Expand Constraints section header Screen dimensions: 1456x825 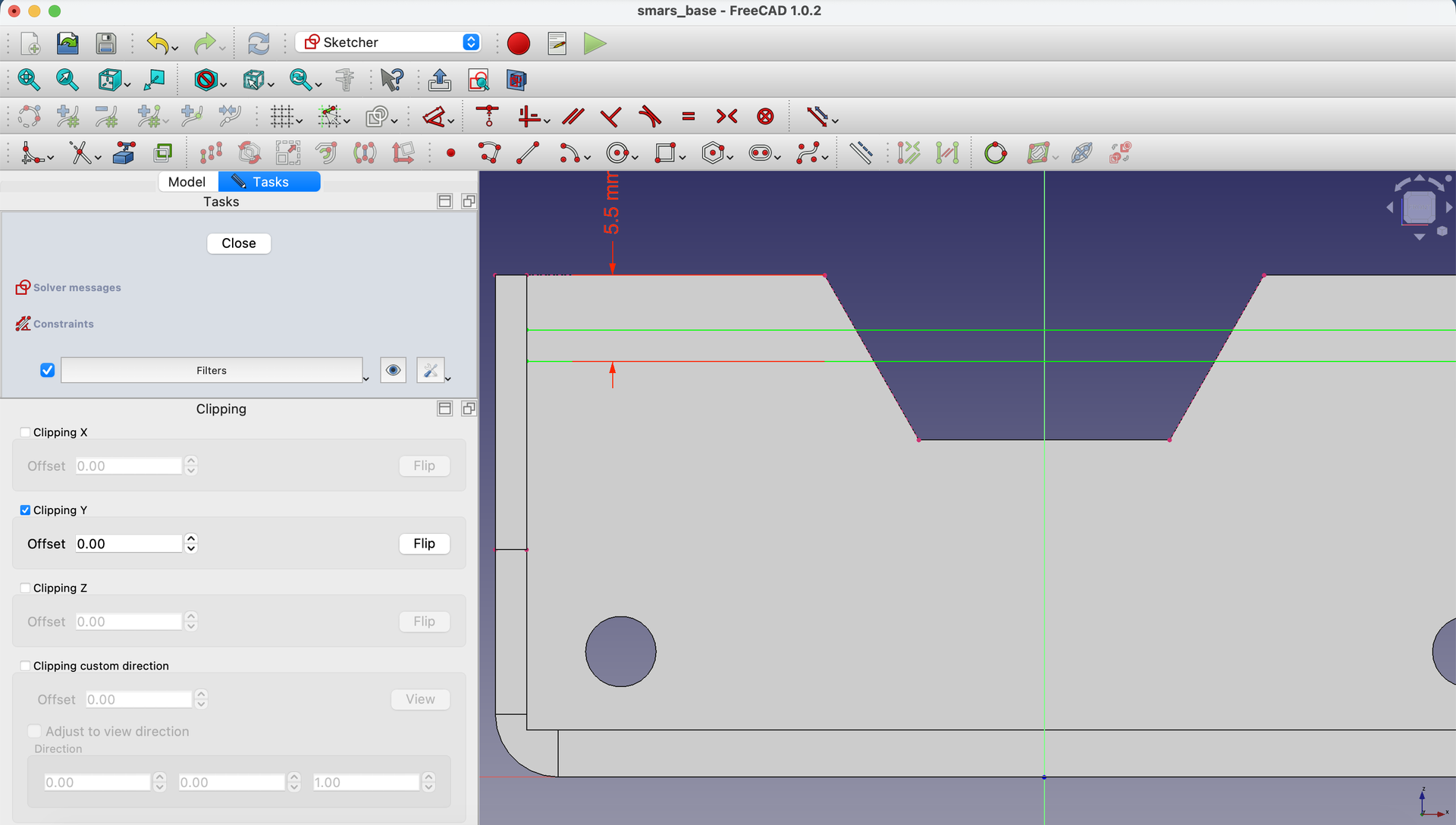click(x=55, y=324)
